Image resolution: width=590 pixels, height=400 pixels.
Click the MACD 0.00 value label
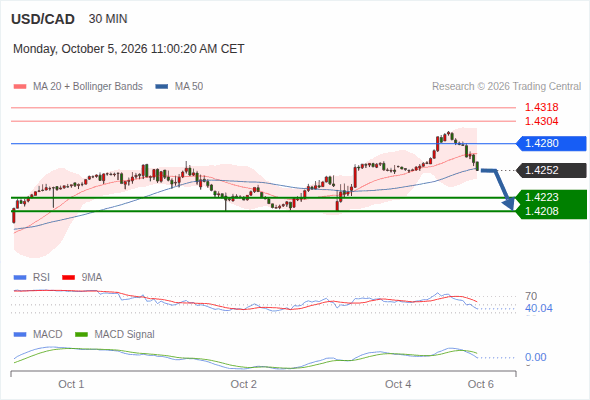(536, 357)
